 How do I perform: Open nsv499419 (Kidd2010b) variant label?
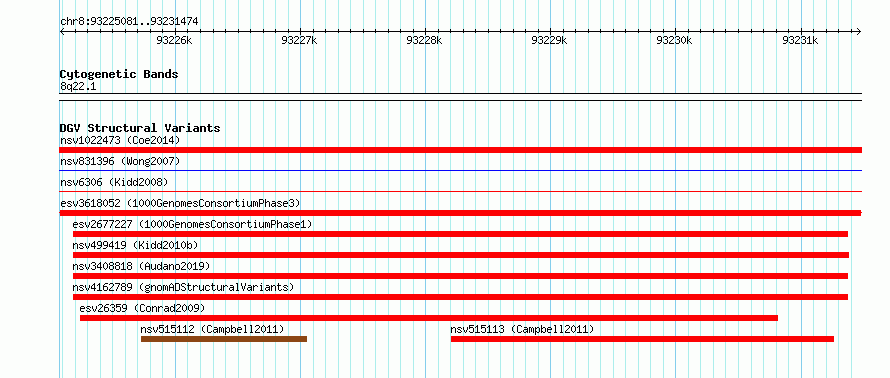(135, 245)
